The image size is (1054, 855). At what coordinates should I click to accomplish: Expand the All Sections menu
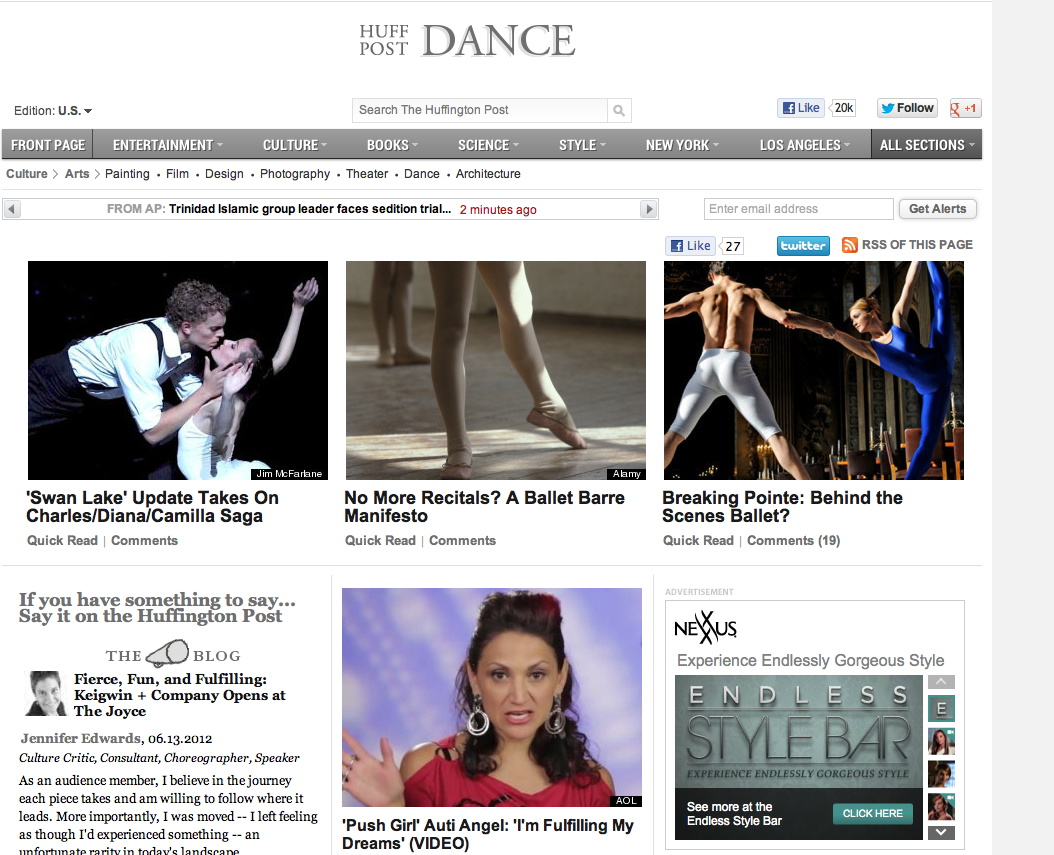[x=926, y=145]
